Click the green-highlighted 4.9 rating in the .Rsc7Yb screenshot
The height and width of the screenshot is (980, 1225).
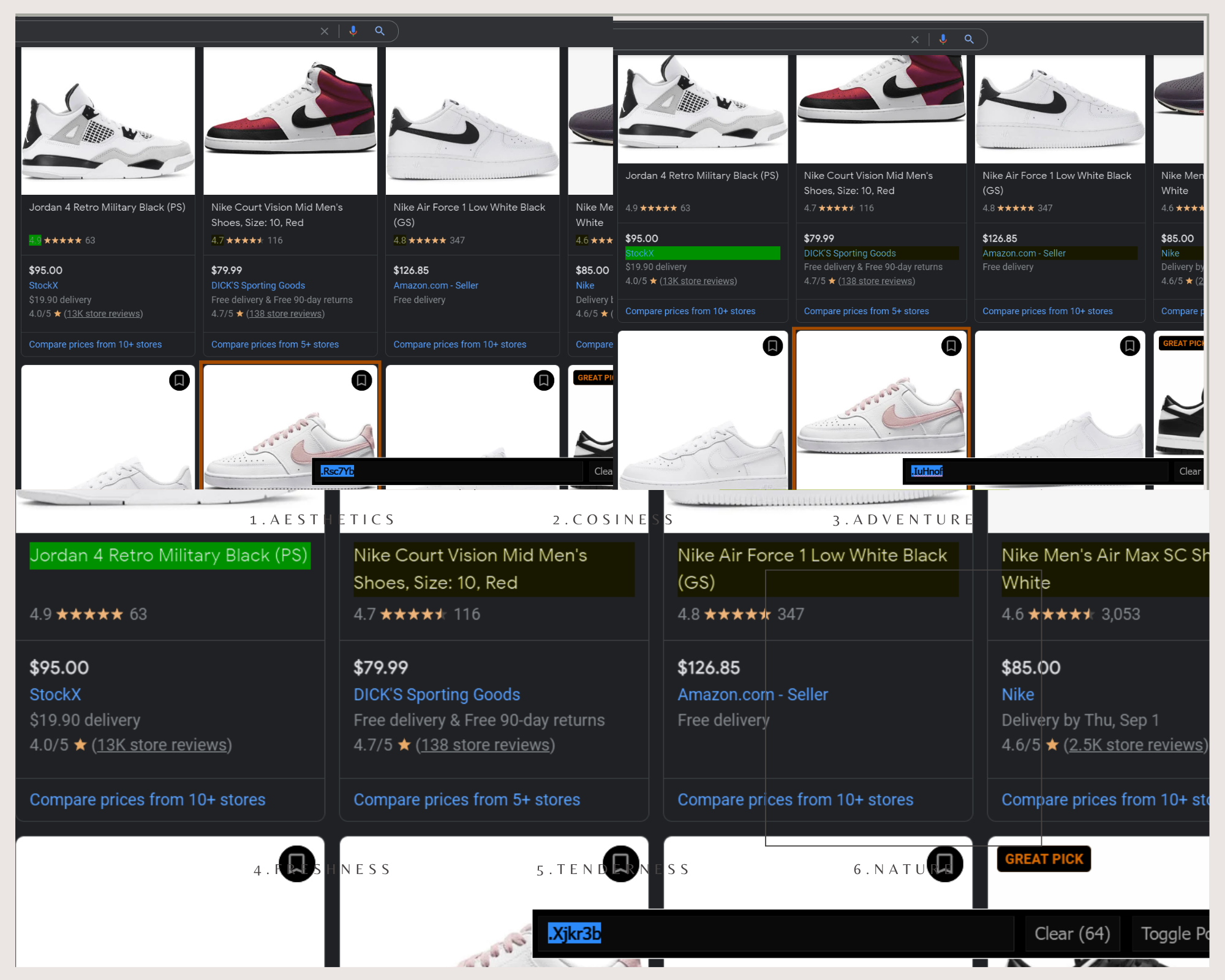36,240
